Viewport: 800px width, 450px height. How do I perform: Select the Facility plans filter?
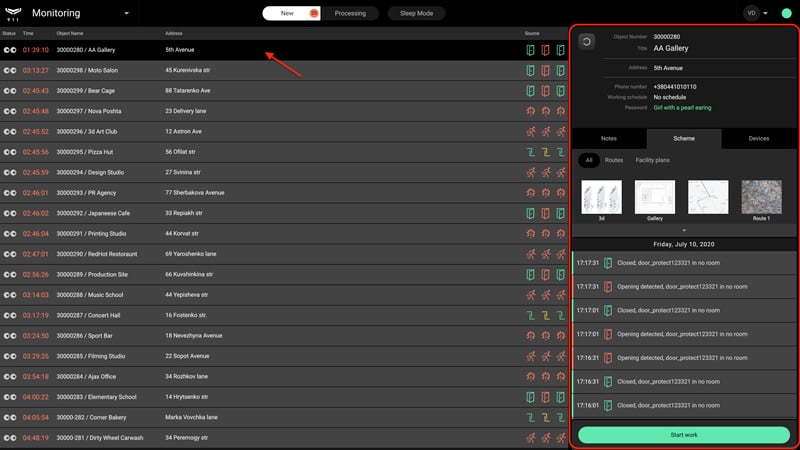pyautogui.click(x=652, y=160)
